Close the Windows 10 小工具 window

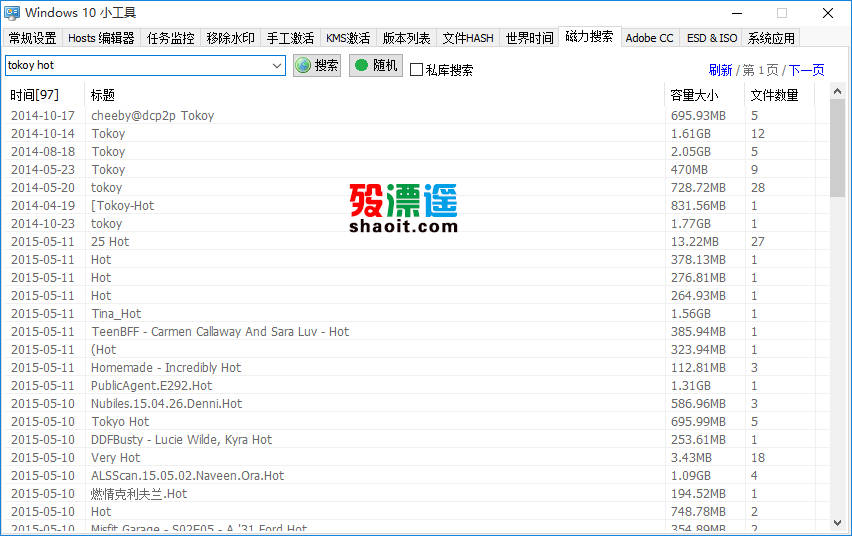pos(828,13)
